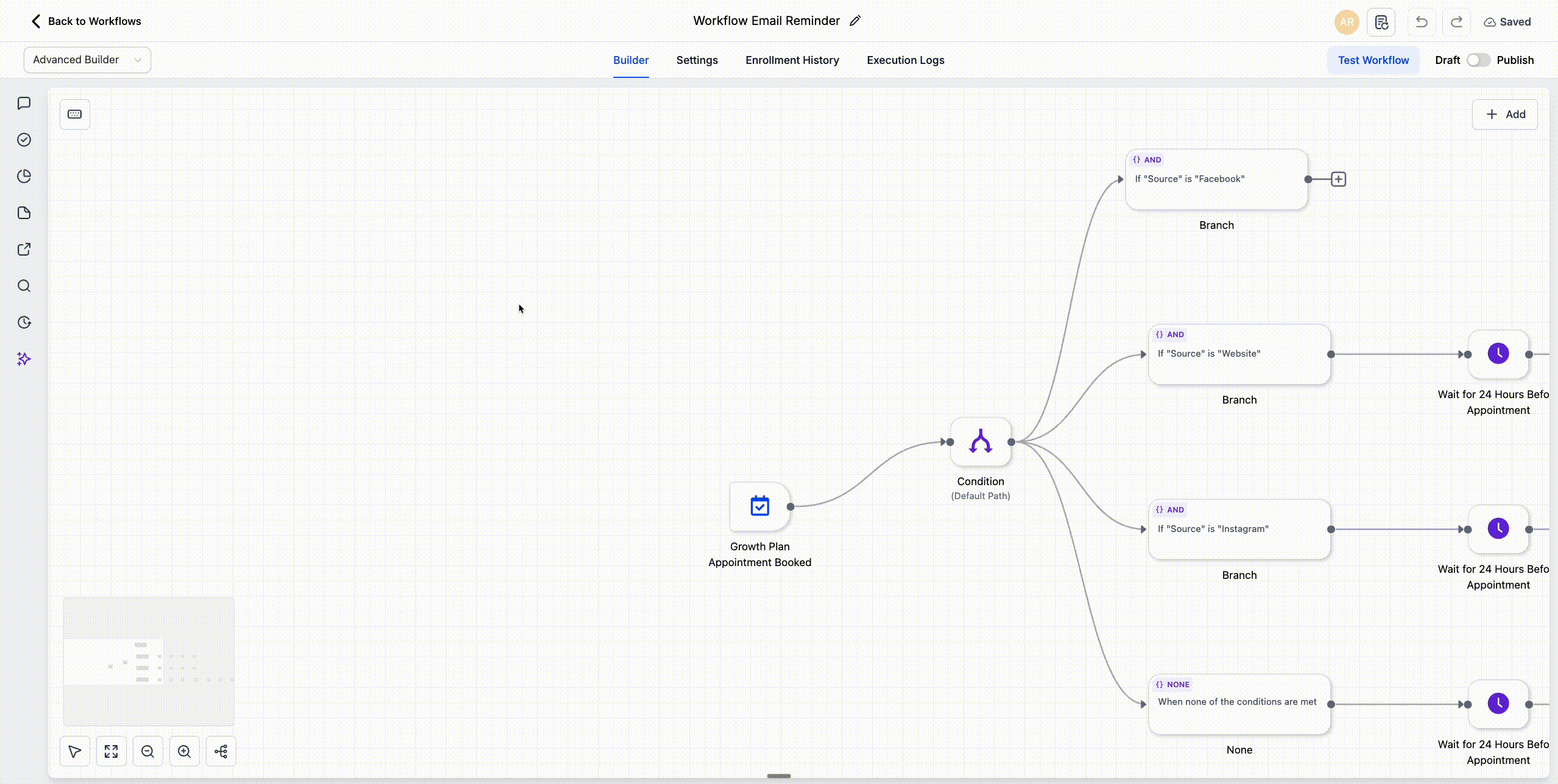The width and height of the screenshot is (1558, 784).
Task: Click the auto-arrange layout icon
Action: [220, 751]
